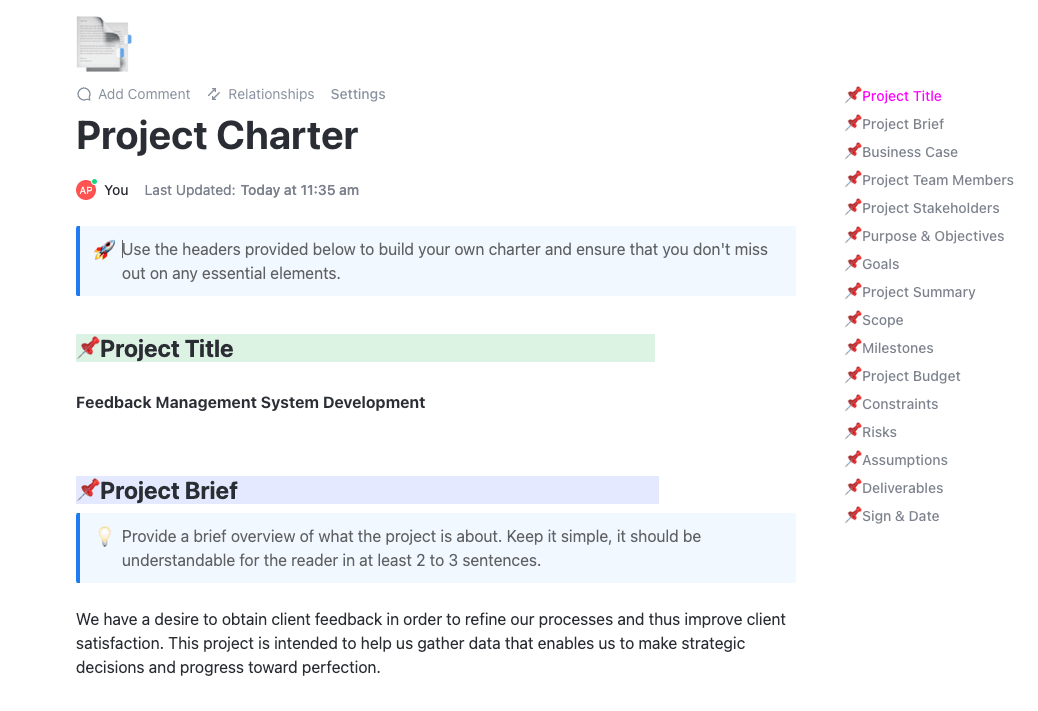Click the Add Comment speech bubble icon
The image size is (1038, 711).
pyautogui.click(x=84, y=94)
